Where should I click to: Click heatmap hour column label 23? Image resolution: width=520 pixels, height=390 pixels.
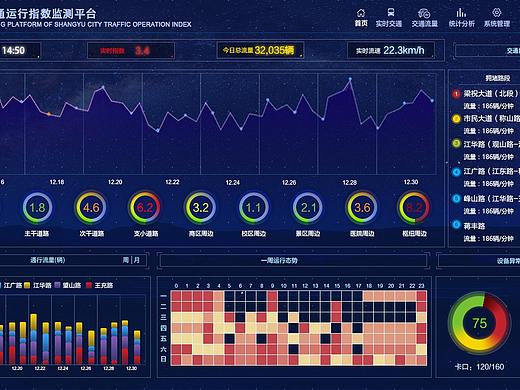click(421, 286)
